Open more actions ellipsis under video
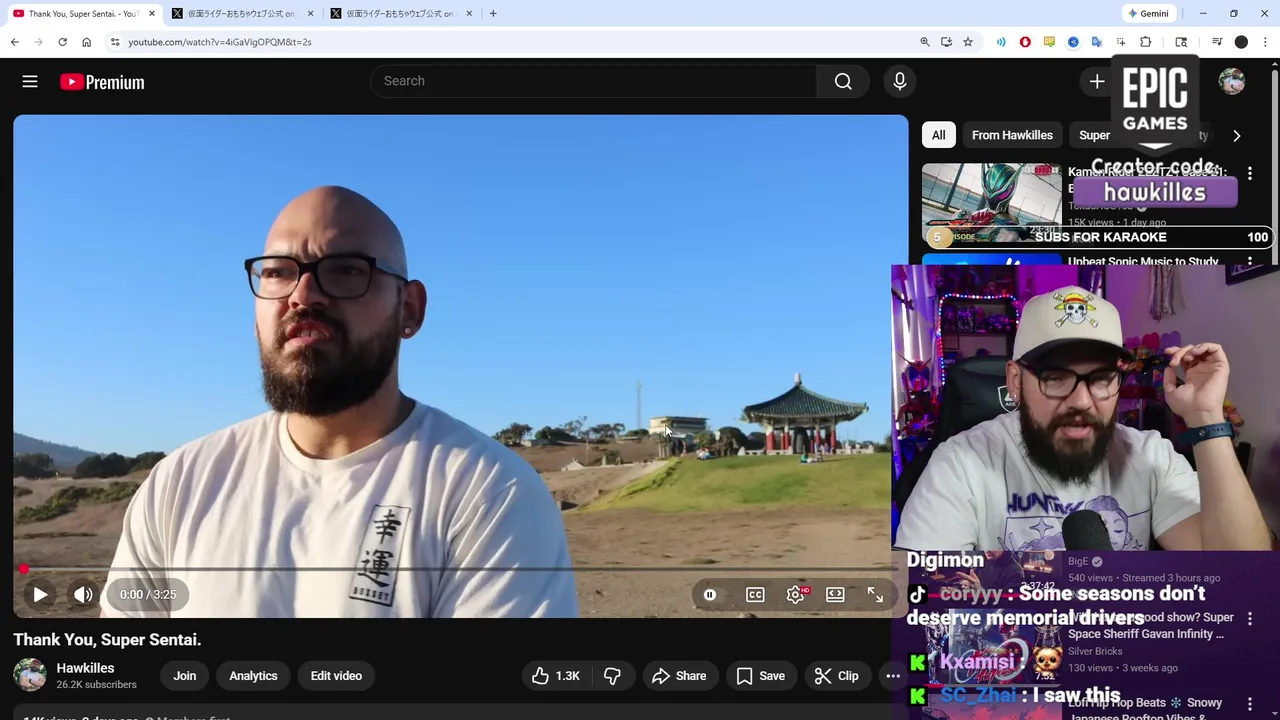Screen dimensions: 1280x720 coord(893,676)
